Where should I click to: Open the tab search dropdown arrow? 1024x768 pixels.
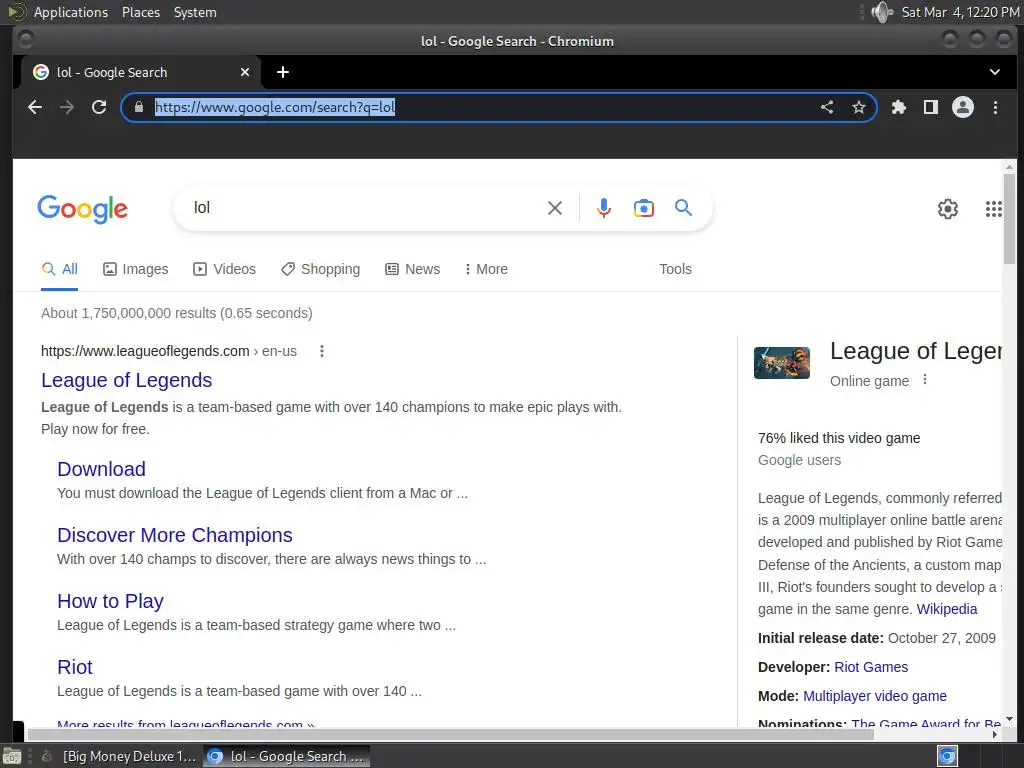994,72
